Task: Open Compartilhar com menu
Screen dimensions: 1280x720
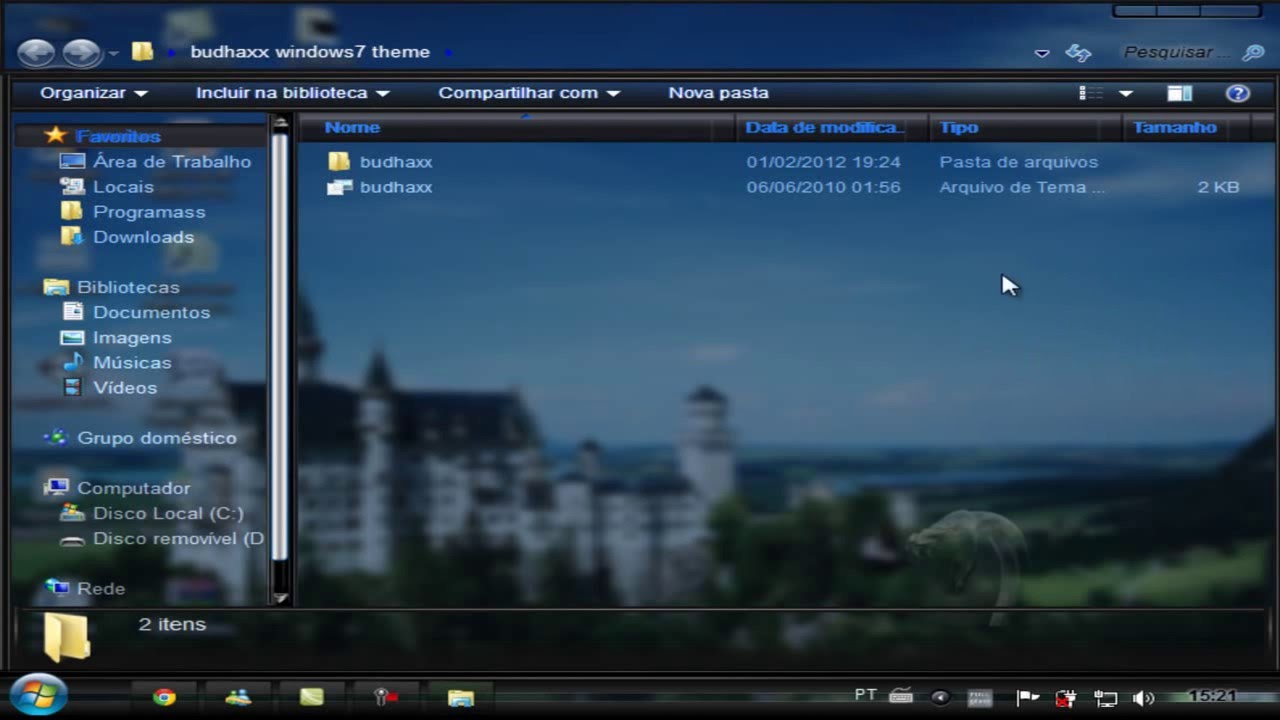Action: tap(529, 93)
